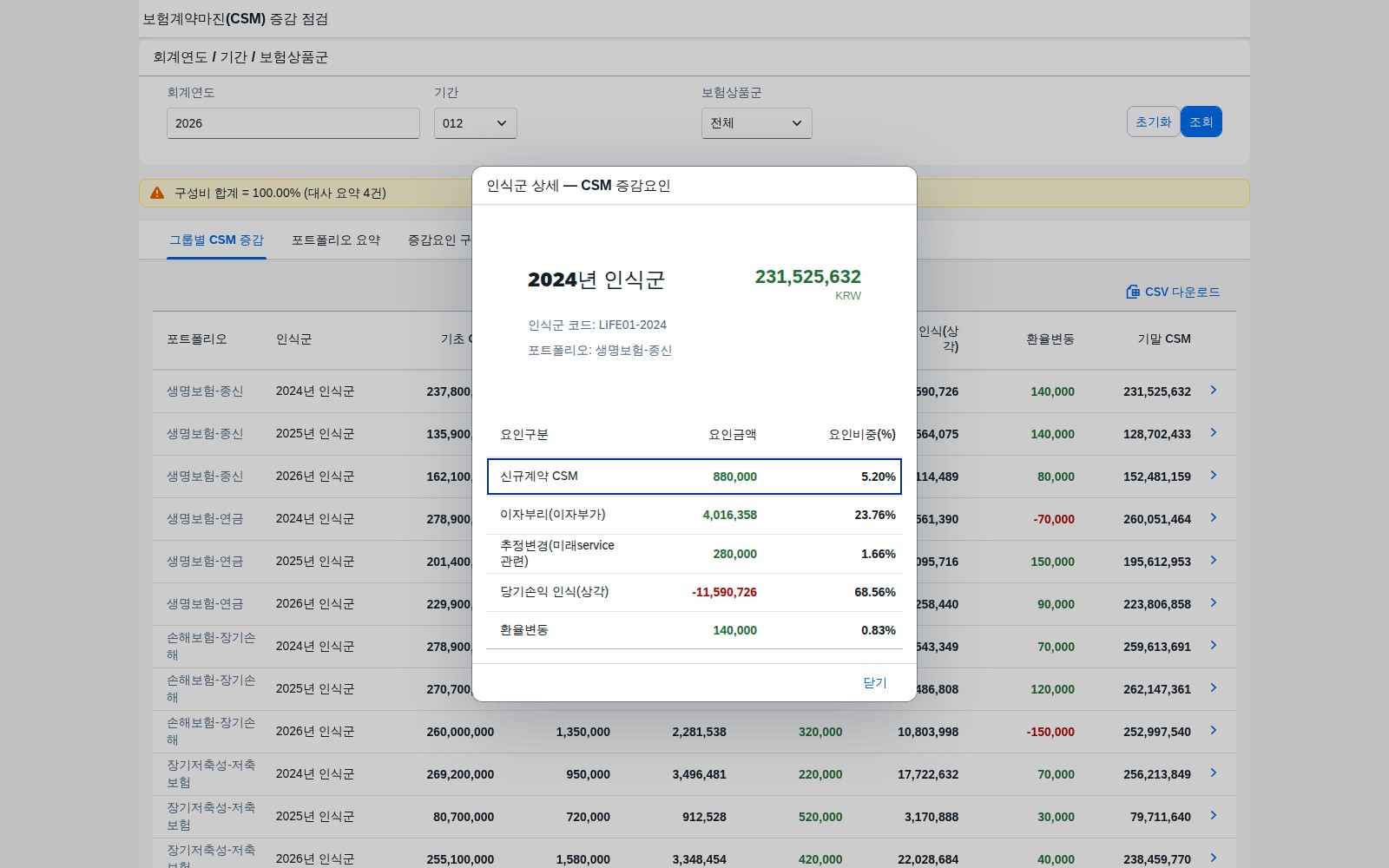Click the 포트폴리오: 생명보험-종신 text in dialog
Screen dimensions: 1389x868
click(x=600, y=351)
